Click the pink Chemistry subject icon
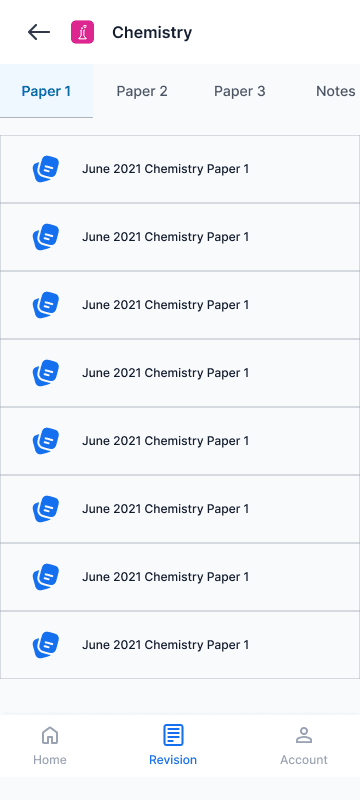 pos(82,32)
